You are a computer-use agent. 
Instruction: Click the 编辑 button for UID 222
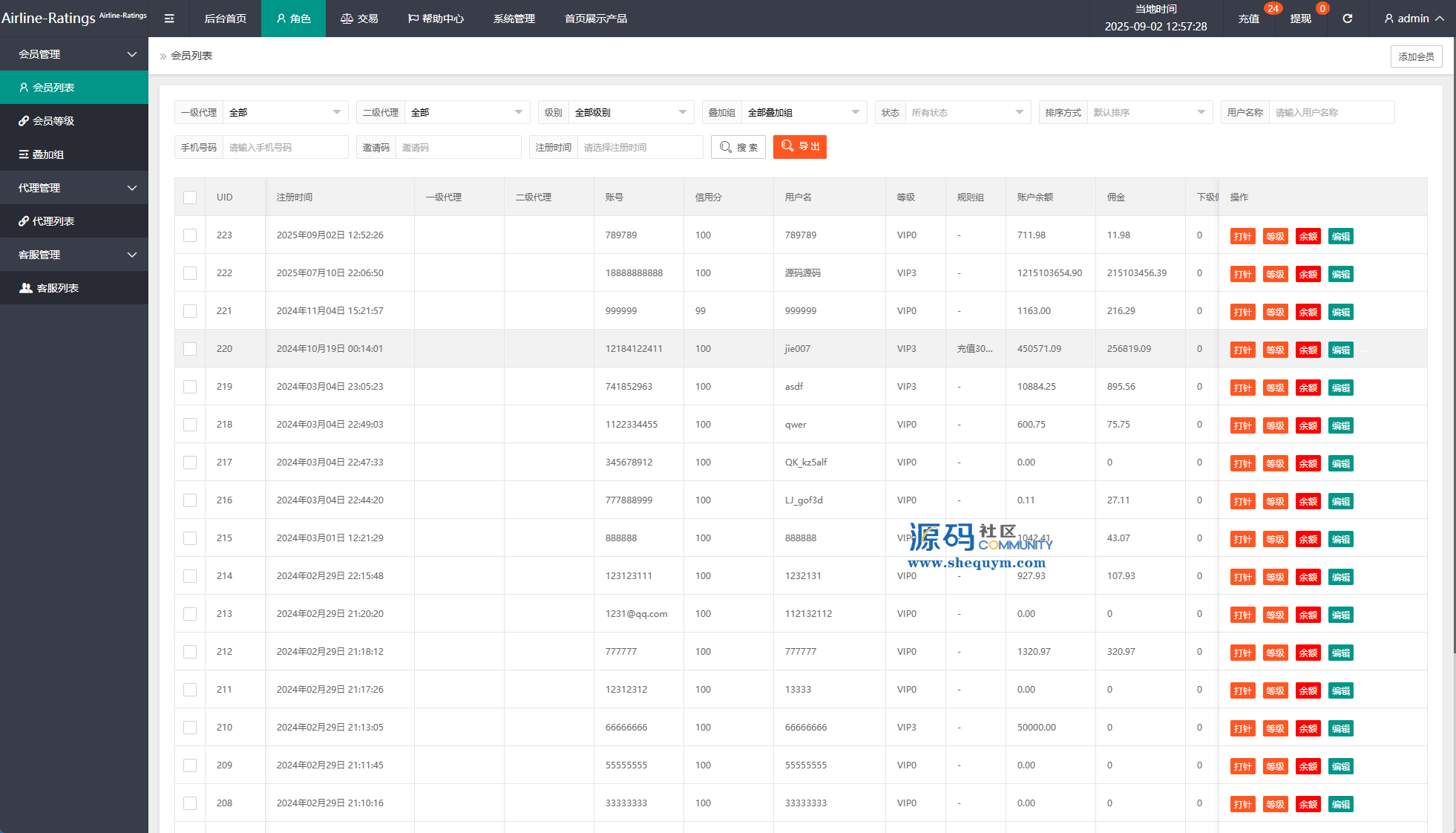1340,275
